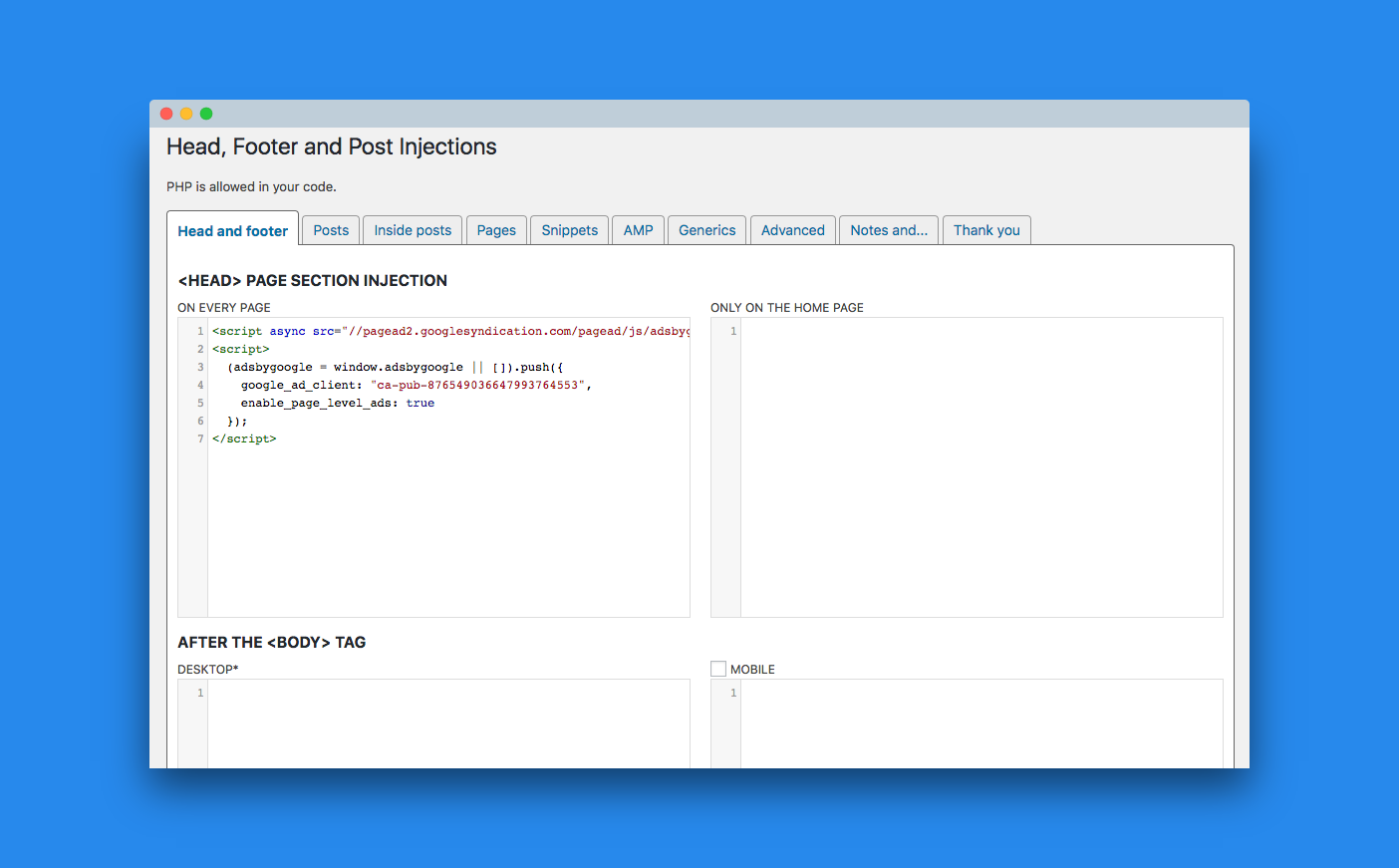Image resolution: width=1399 pixels, height=868 pixels.
Task: Click line number 3 in the gutter
Action: point(200,367)
